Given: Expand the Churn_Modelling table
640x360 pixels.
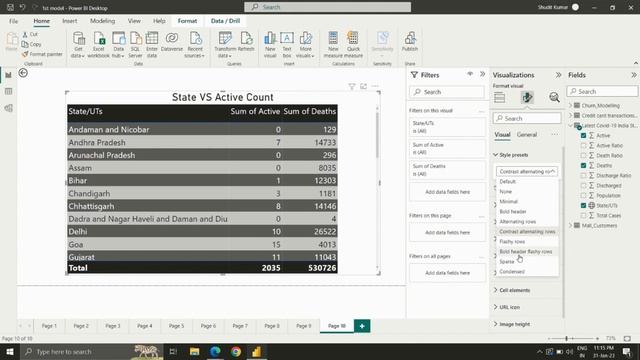Looking at the screenshot, I should tap(571, 105).
